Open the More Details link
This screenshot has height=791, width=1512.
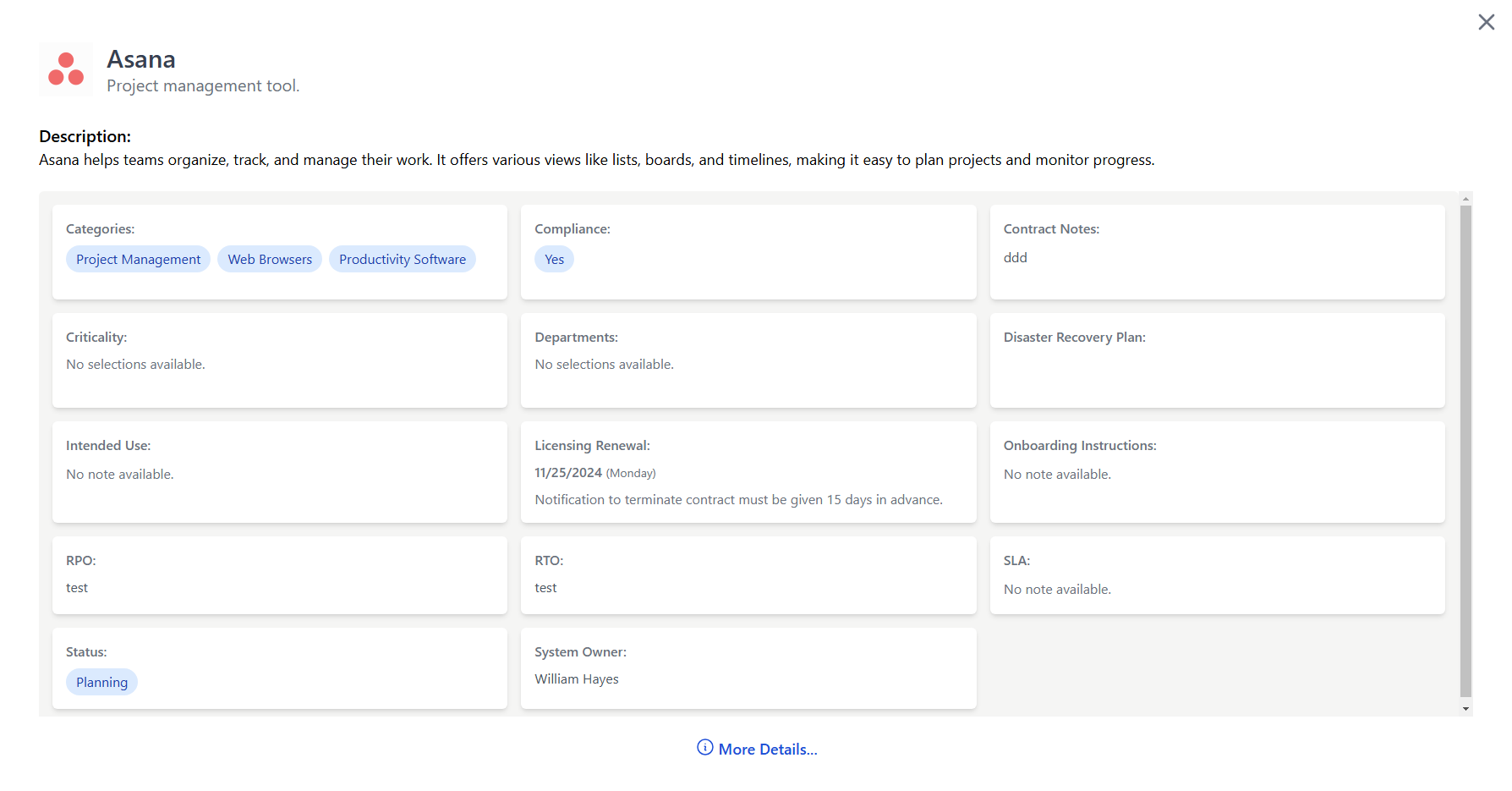tap(767, 750)
